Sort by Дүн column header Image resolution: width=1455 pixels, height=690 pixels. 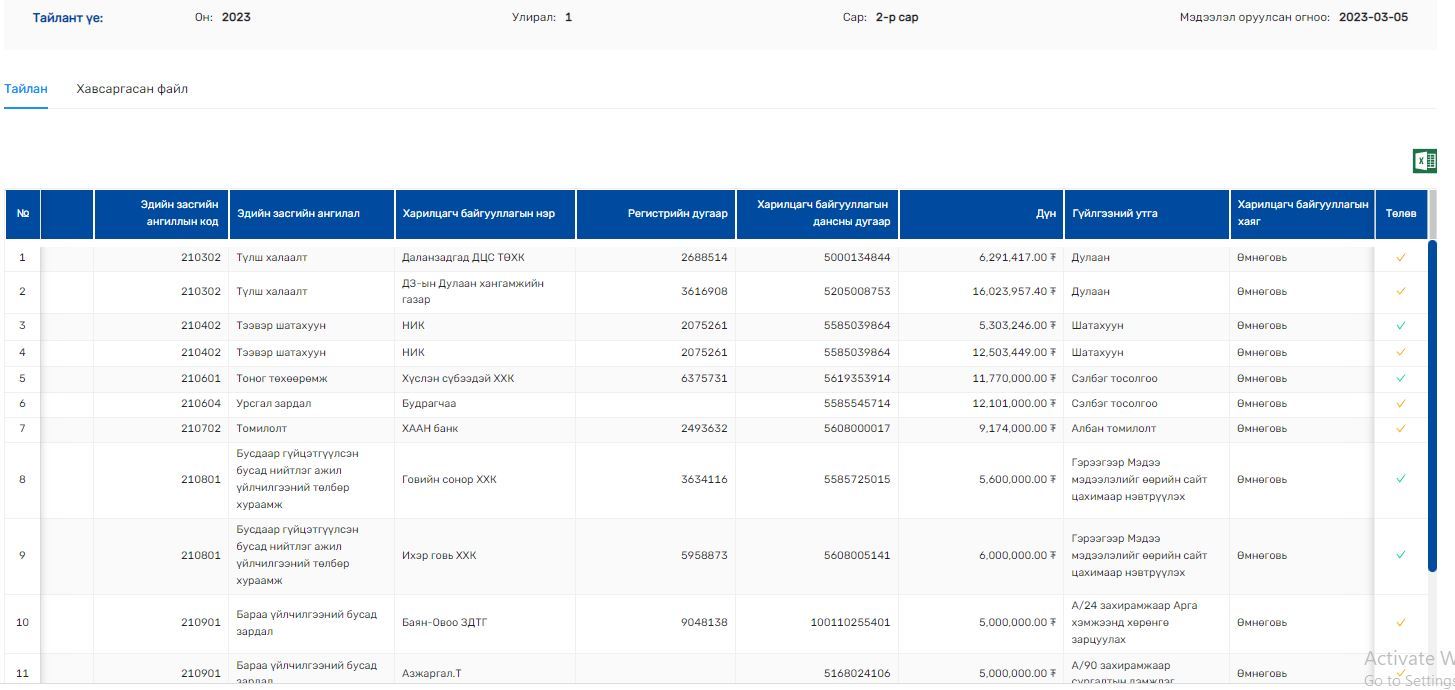pos(1045,214)
